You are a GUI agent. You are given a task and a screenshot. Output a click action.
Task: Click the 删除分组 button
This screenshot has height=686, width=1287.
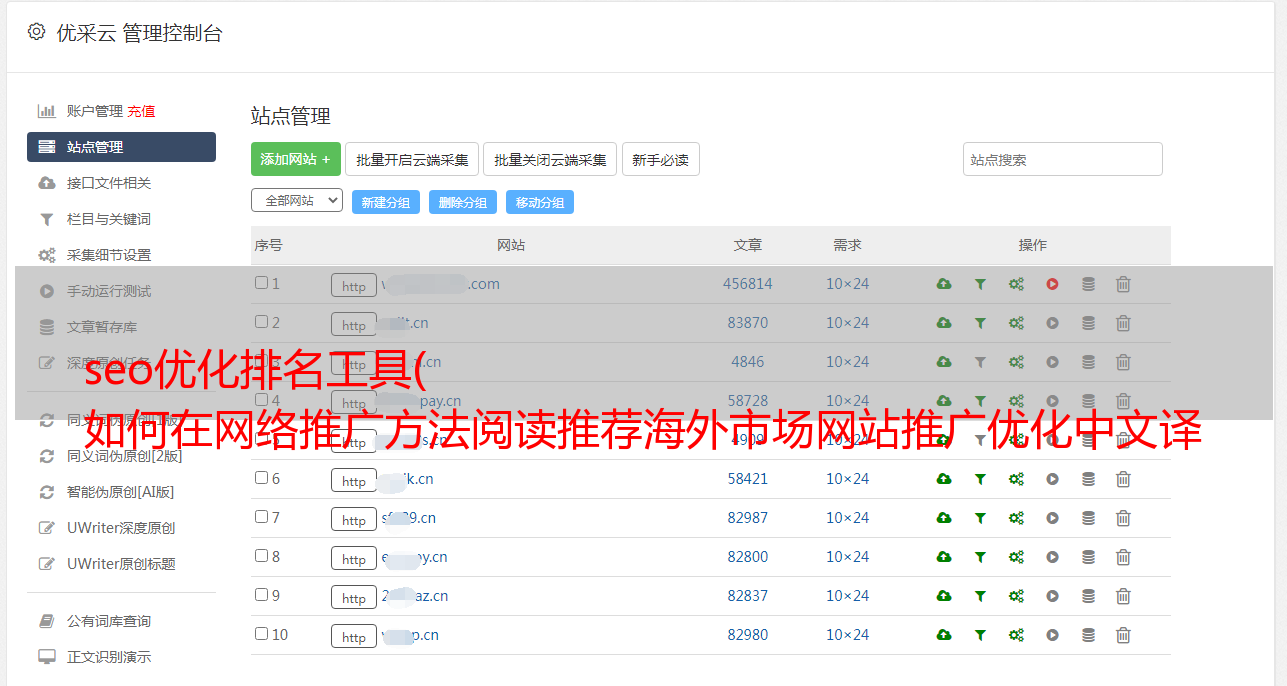pos(463,202)
